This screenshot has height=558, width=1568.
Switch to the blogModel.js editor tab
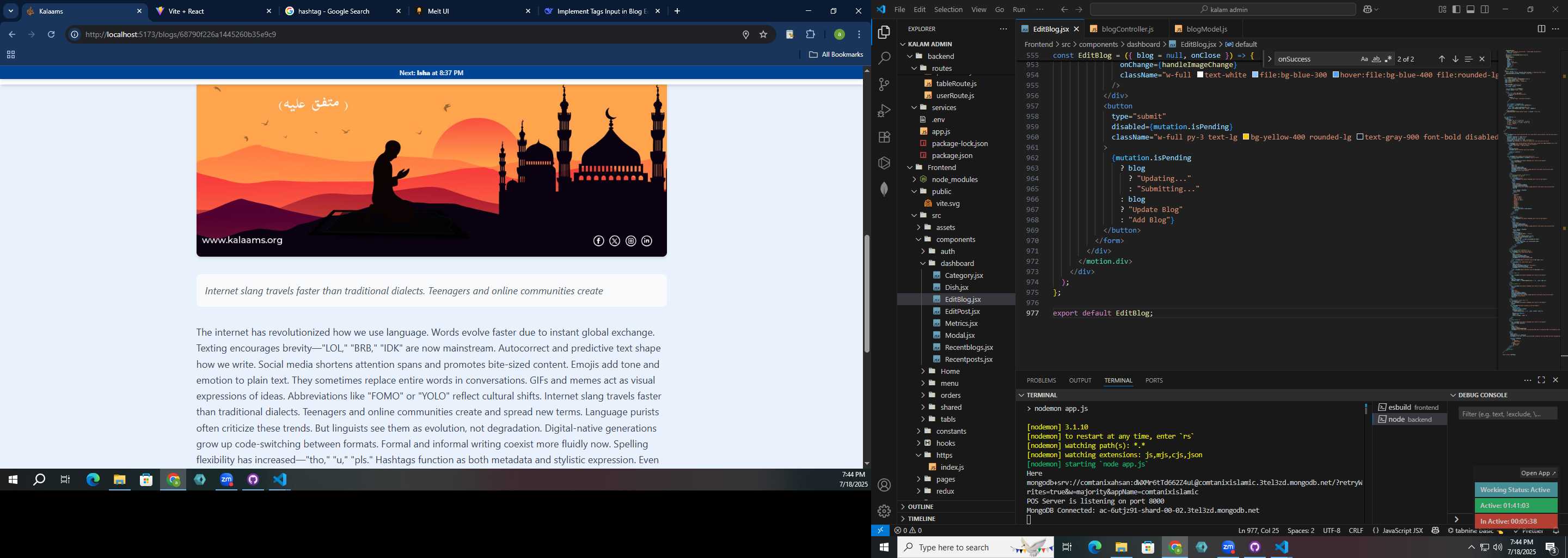click(1206, 29)
